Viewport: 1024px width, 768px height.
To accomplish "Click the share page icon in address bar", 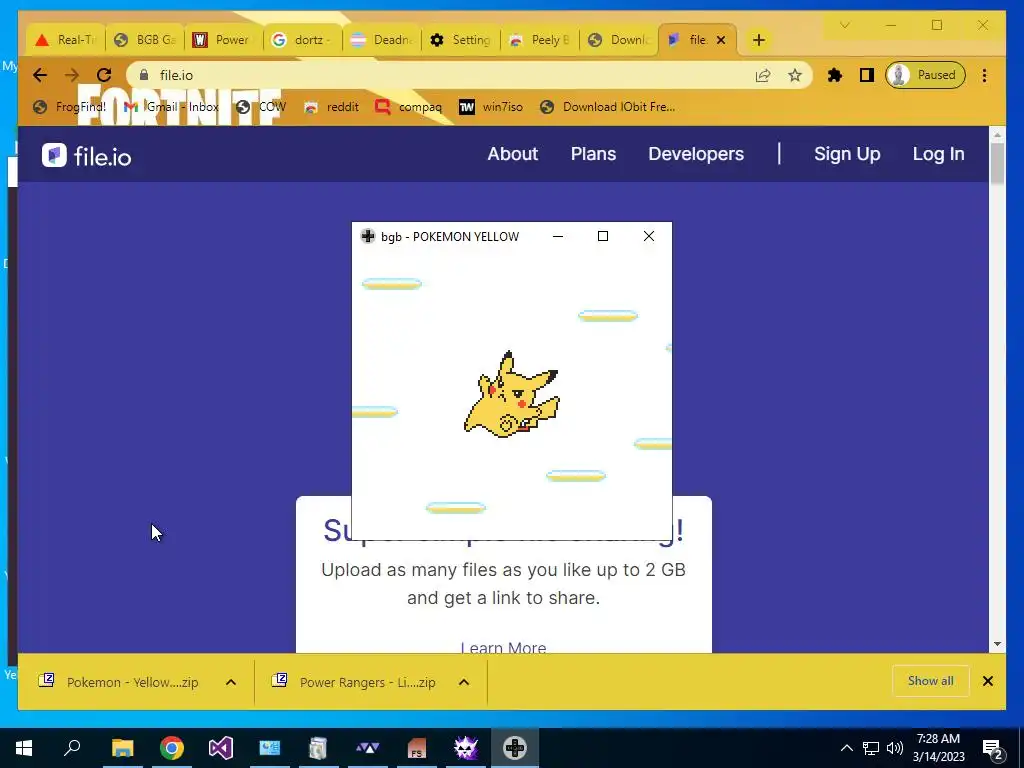I will 763,76.
